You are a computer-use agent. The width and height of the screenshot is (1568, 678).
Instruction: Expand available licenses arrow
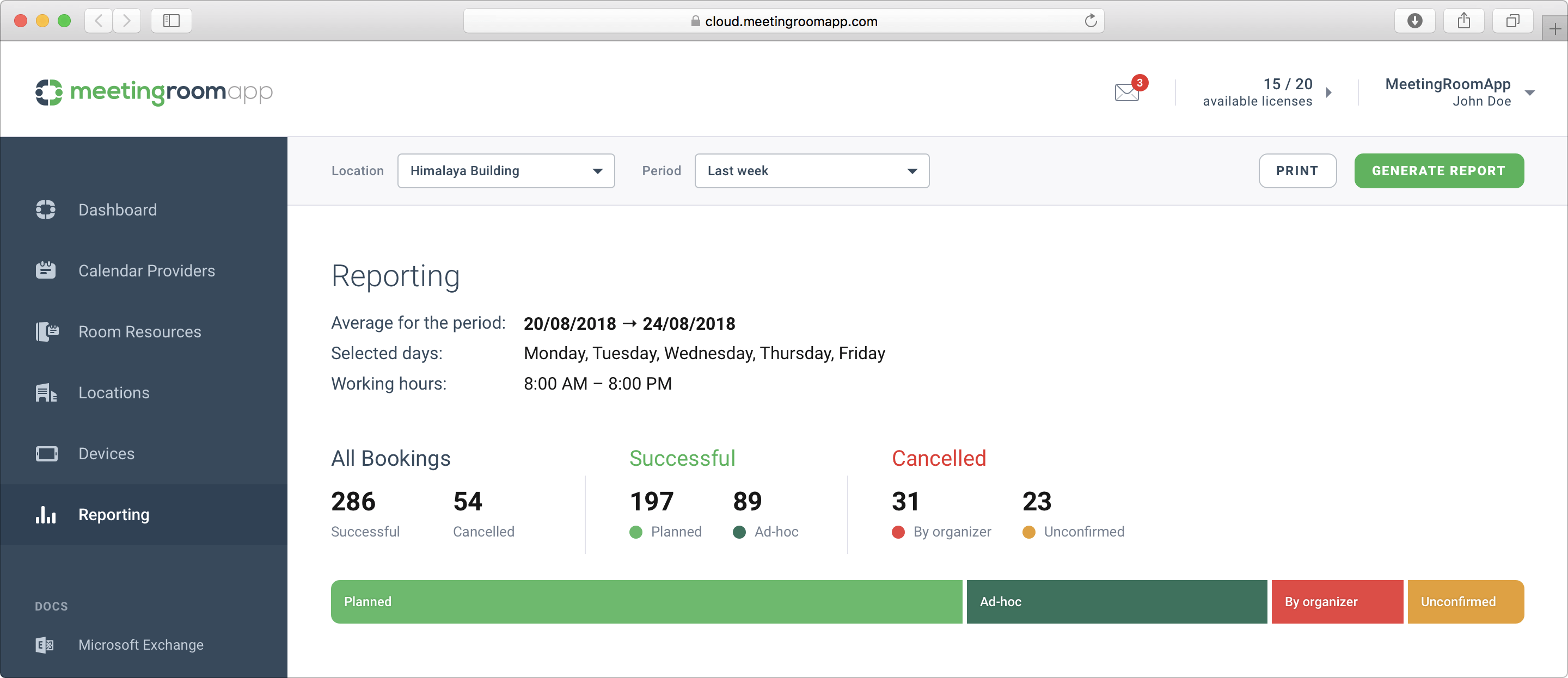click(x=1329, y=93)
